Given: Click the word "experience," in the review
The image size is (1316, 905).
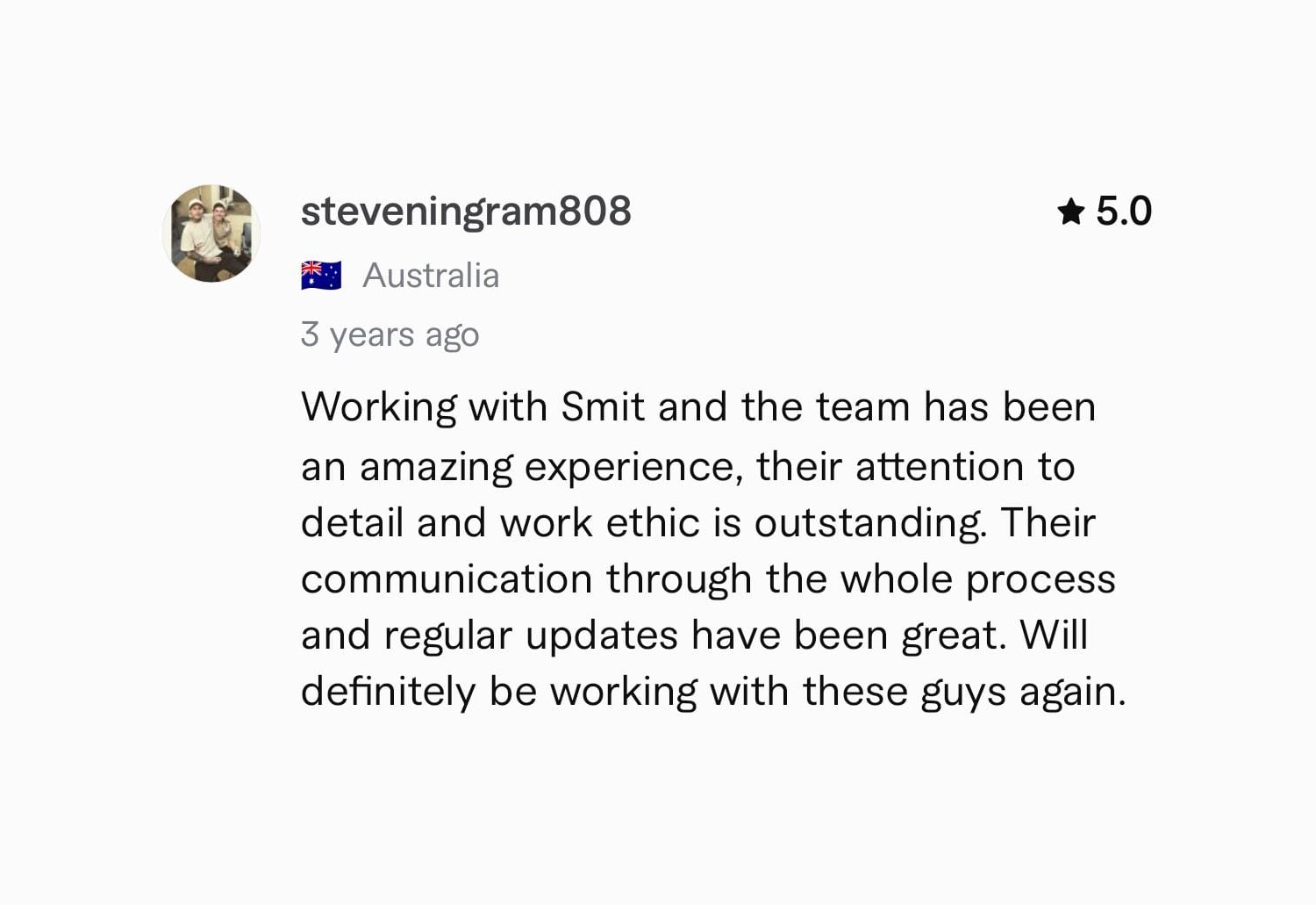Looking at the screenshot, I should 633,467.
